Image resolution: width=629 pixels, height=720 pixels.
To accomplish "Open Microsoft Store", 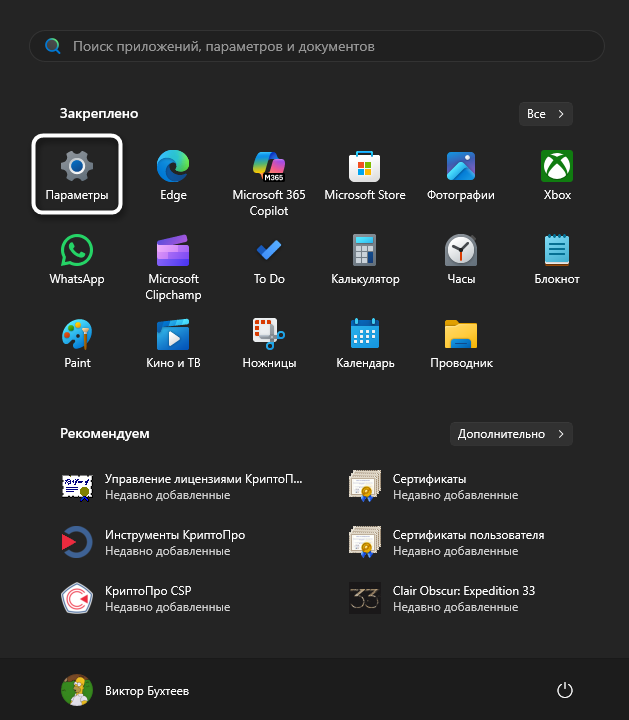I will tap(365, 174).
